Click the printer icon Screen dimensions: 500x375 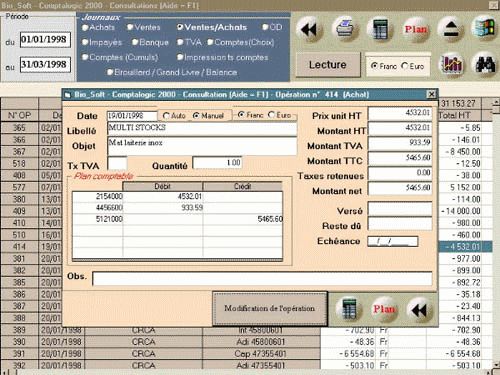(345, 29)
